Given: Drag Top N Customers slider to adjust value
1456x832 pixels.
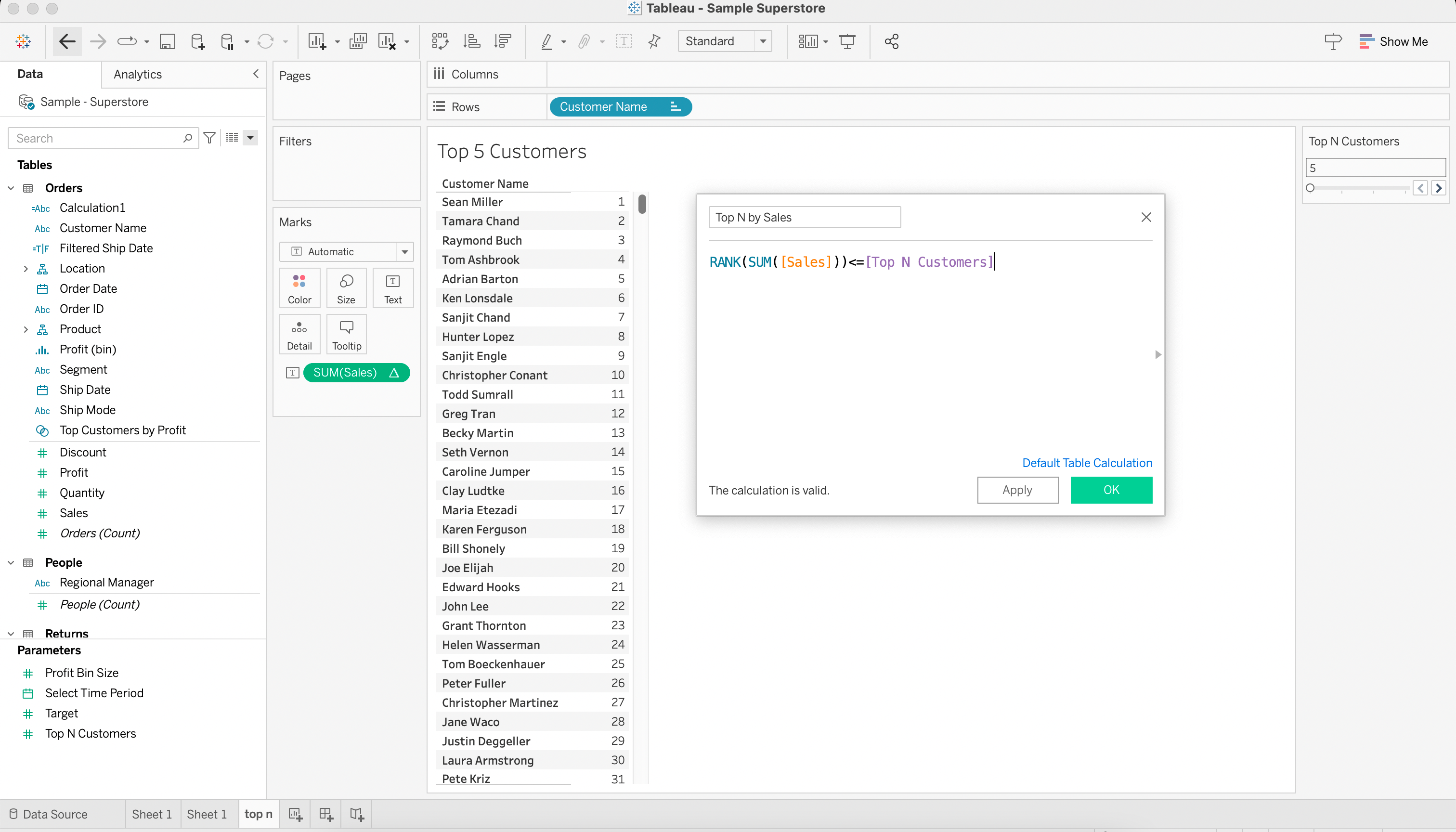Looking at the screenshot, I should [x=1311, y=188].
